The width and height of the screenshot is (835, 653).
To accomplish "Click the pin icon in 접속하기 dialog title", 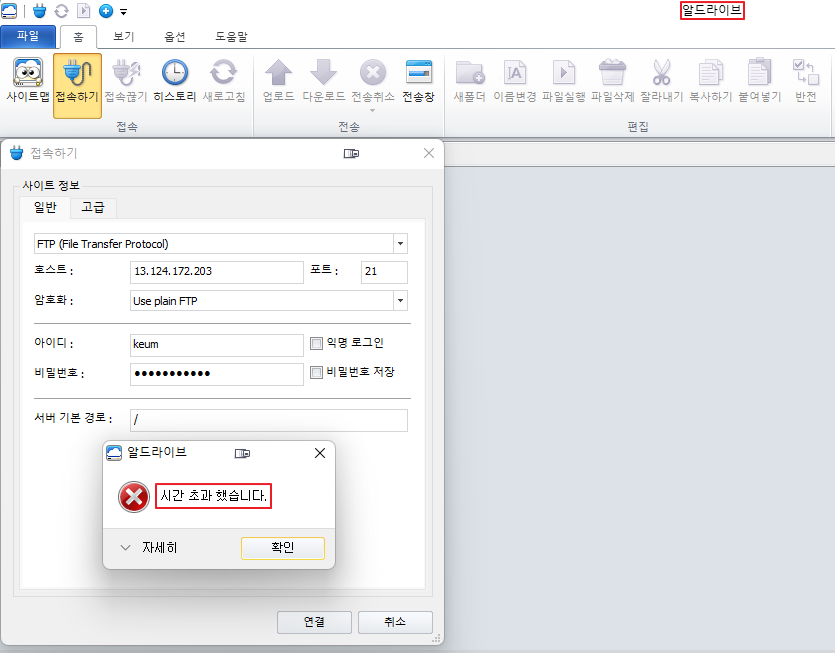I will [351, 153].
